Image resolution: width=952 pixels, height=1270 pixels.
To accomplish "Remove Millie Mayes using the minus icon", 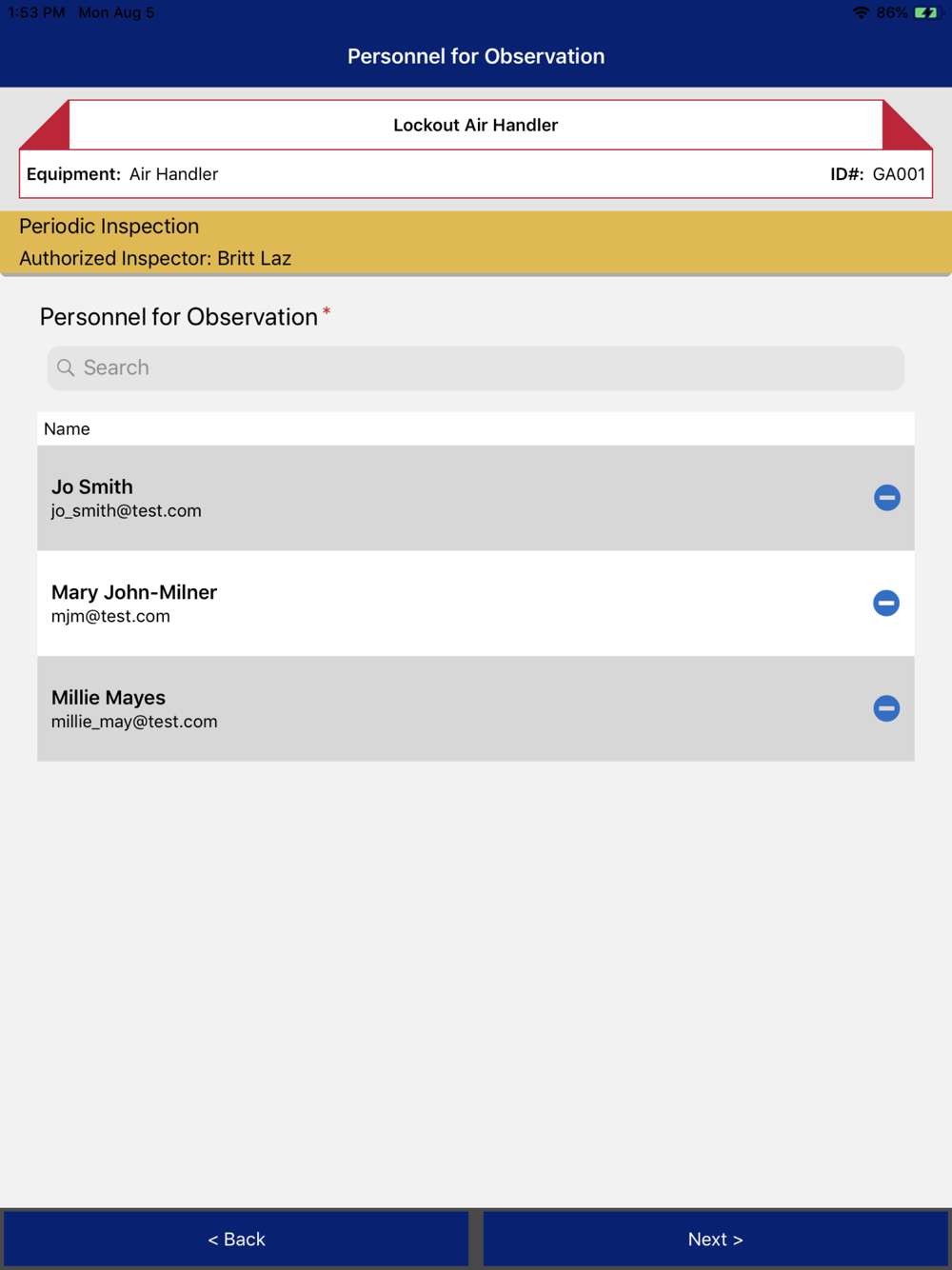I will (886, 708).
